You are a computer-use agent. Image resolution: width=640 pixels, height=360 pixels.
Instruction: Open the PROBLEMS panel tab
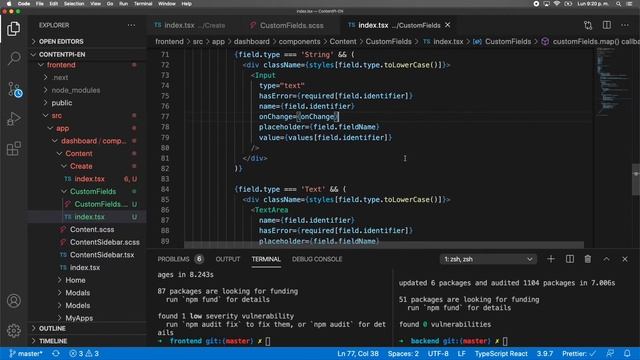click(180, 259)
